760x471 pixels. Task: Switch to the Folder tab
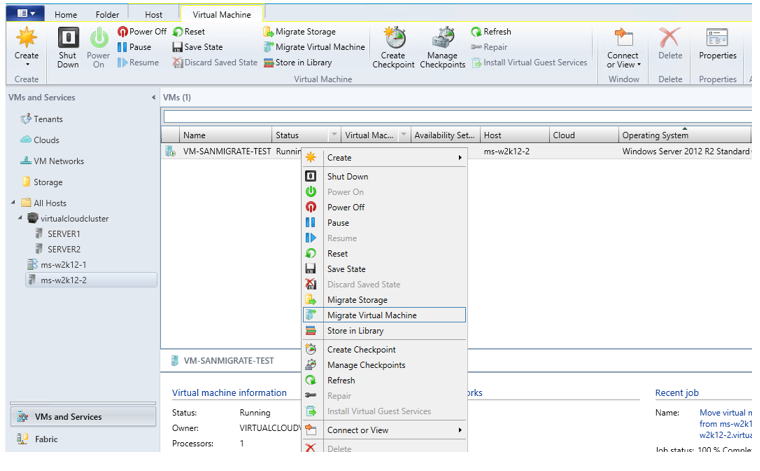coord(107,15)
